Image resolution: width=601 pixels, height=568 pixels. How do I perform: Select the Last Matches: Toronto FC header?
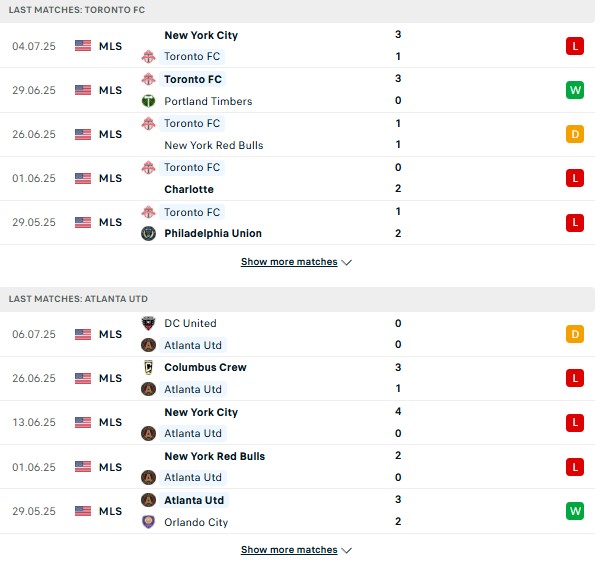pyautogui.click(x=76, y=9)
